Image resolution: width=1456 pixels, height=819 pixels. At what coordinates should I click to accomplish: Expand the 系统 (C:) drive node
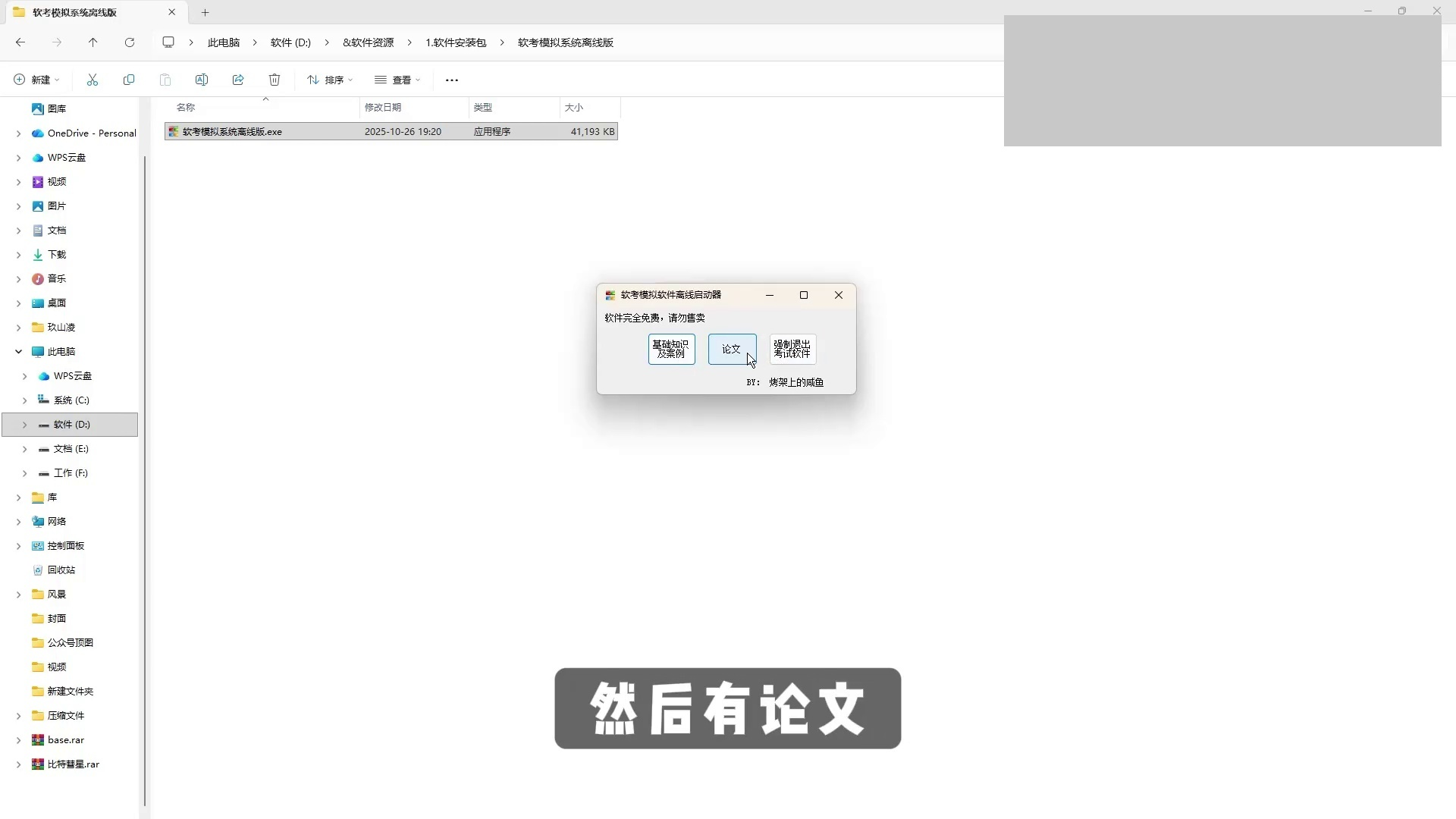(24, 400)
